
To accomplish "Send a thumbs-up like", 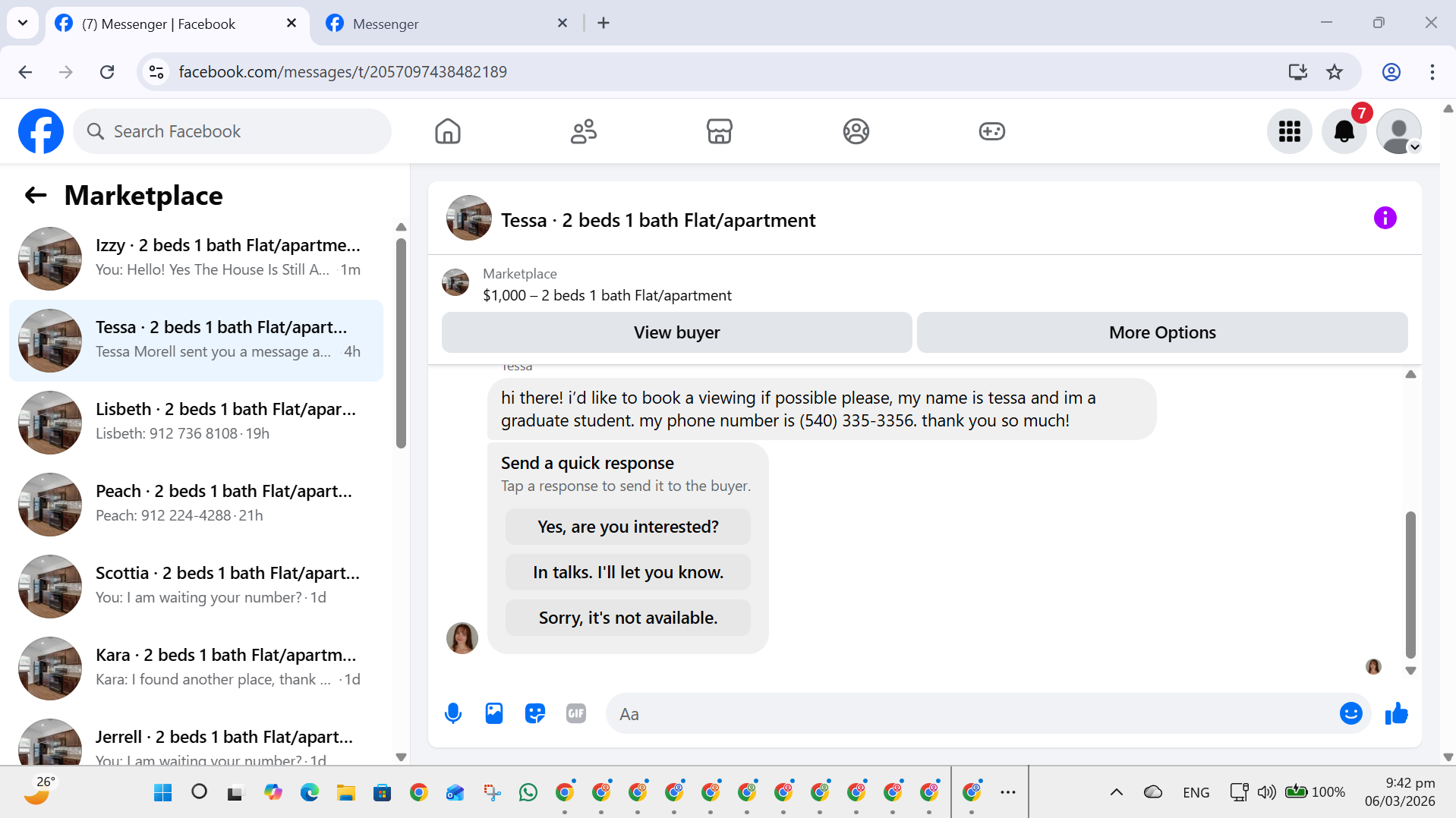I will (x=1396, y=713).
